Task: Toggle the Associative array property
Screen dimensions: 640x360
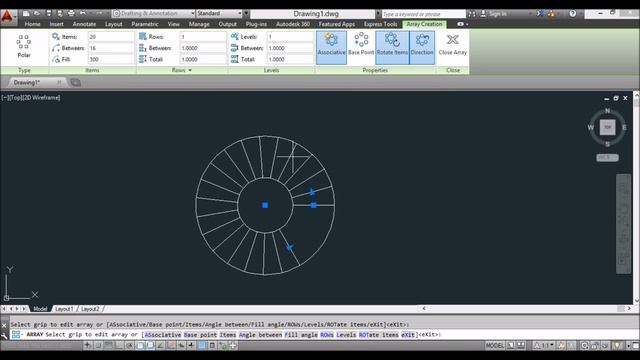Action: (x=331, y=47)
